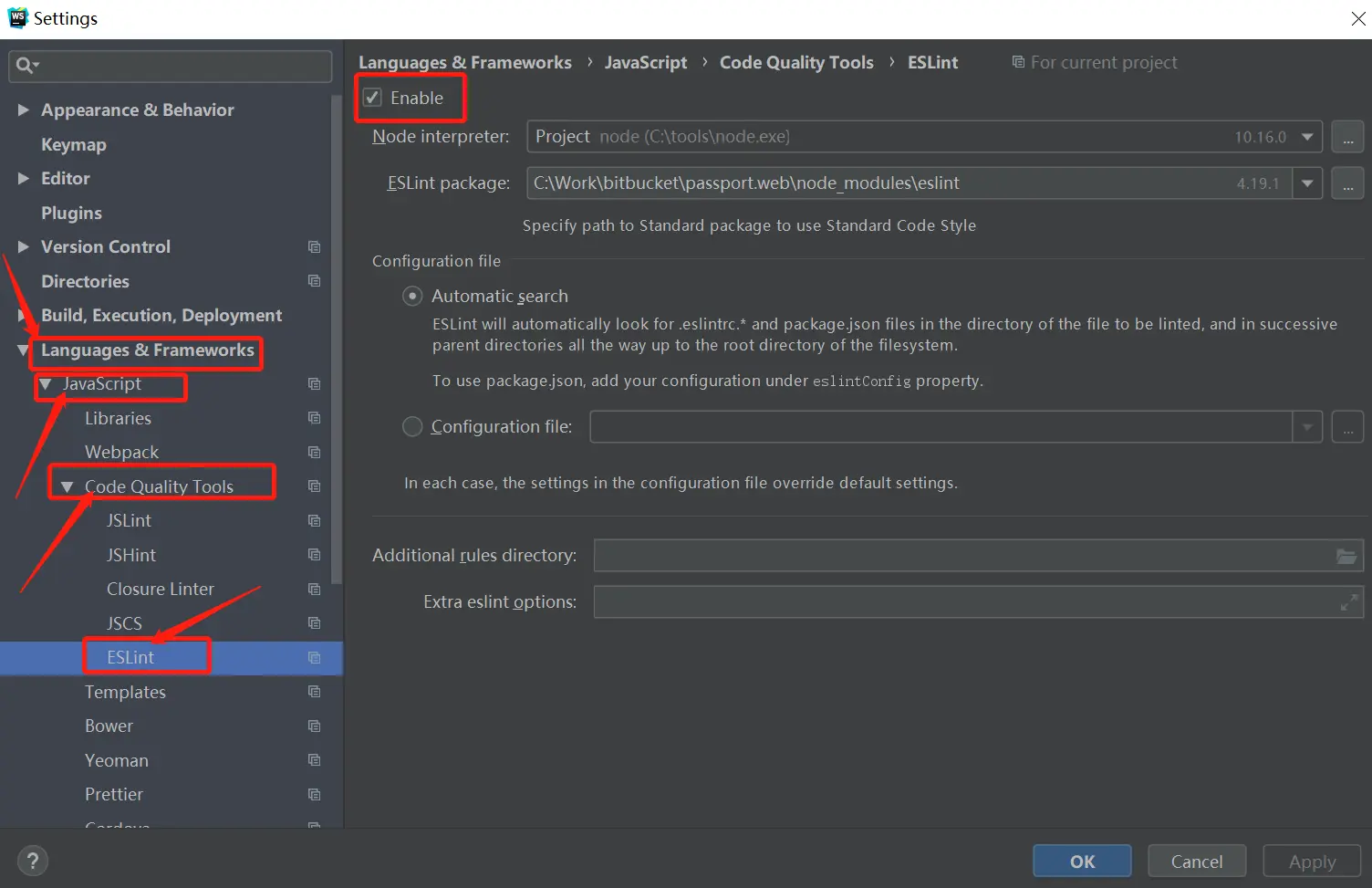Click Languages & Frameworks breadcrumb
The image size is (1372, 888).
click(x=465, y=62)
